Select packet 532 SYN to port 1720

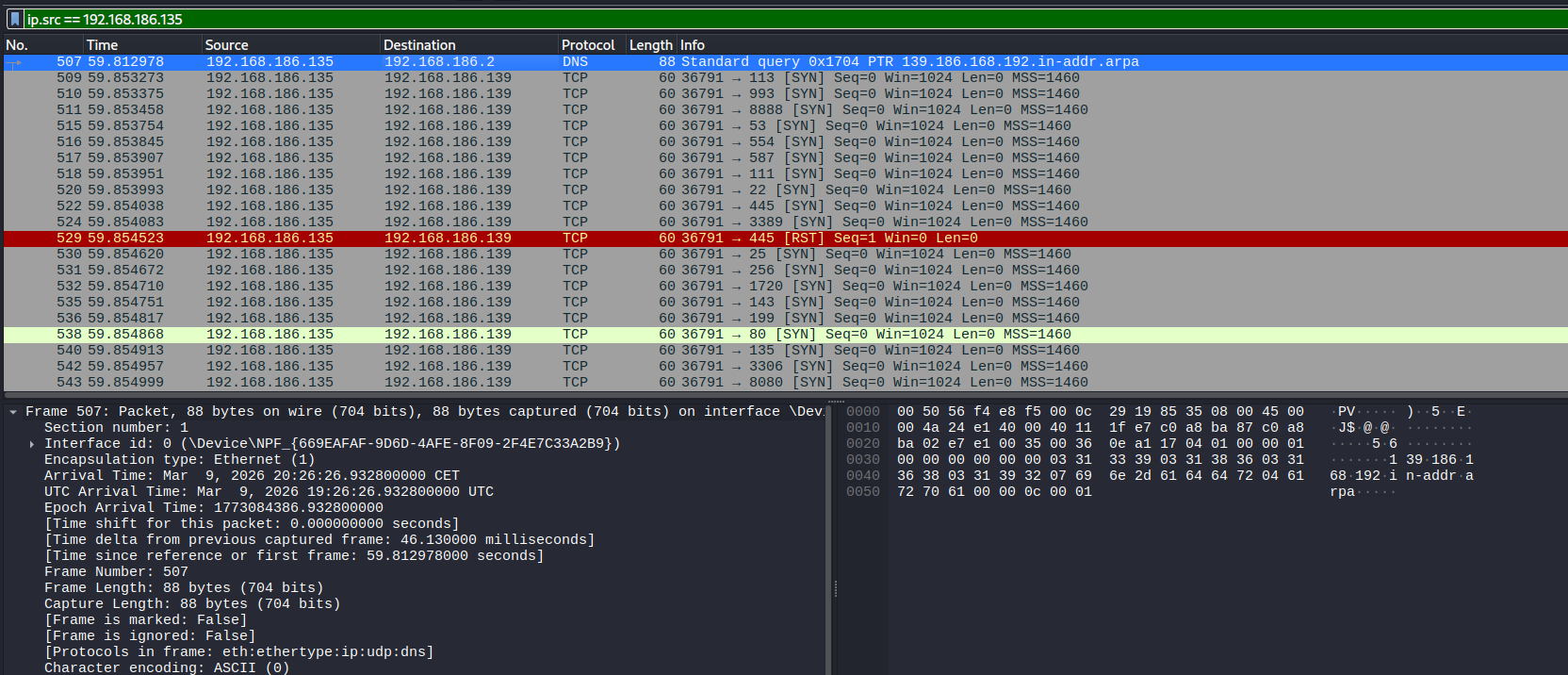[786, 286]
